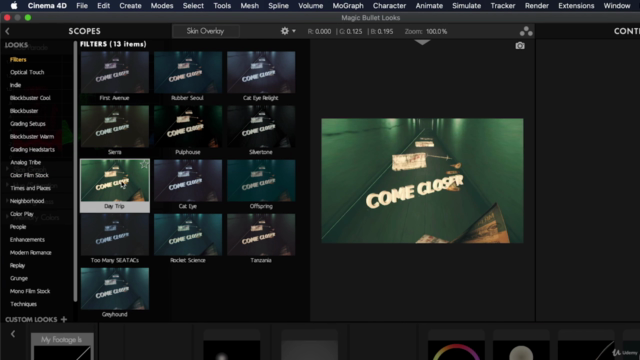Image resolution: width=640 pixels, height=360 pixels.
Task: Click the Zoom 100.0% value
Action: coord(436,31)
